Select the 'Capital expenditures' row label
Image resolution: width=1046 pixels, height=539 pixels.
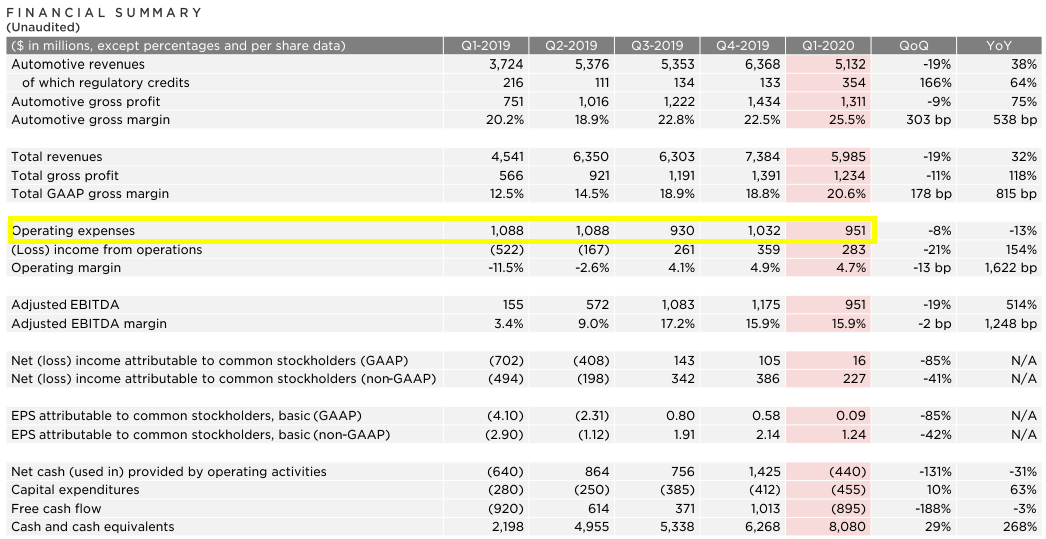click(75, 490)
